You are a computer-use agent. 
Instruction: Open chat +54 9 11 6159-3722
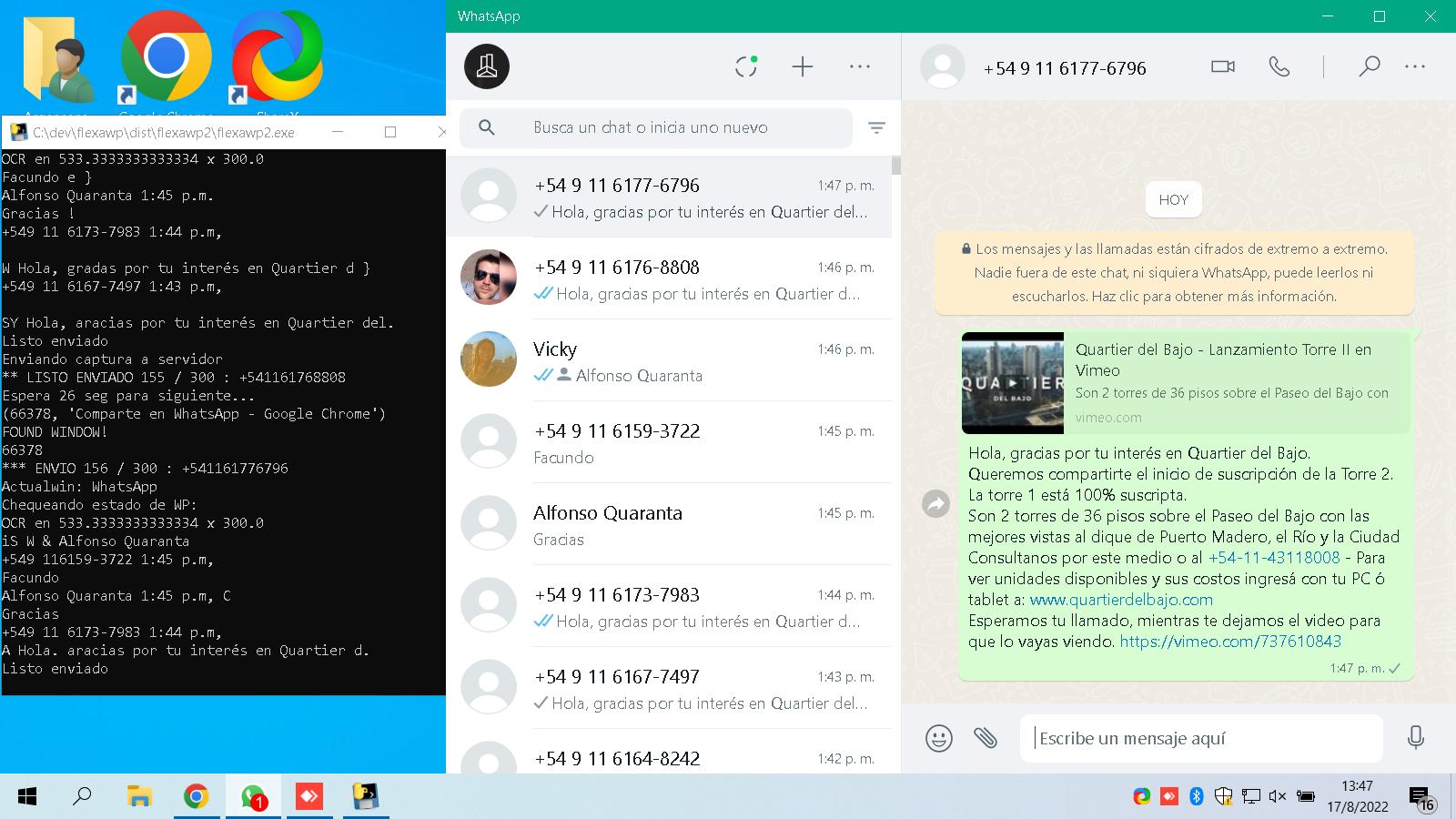(669, 442)
